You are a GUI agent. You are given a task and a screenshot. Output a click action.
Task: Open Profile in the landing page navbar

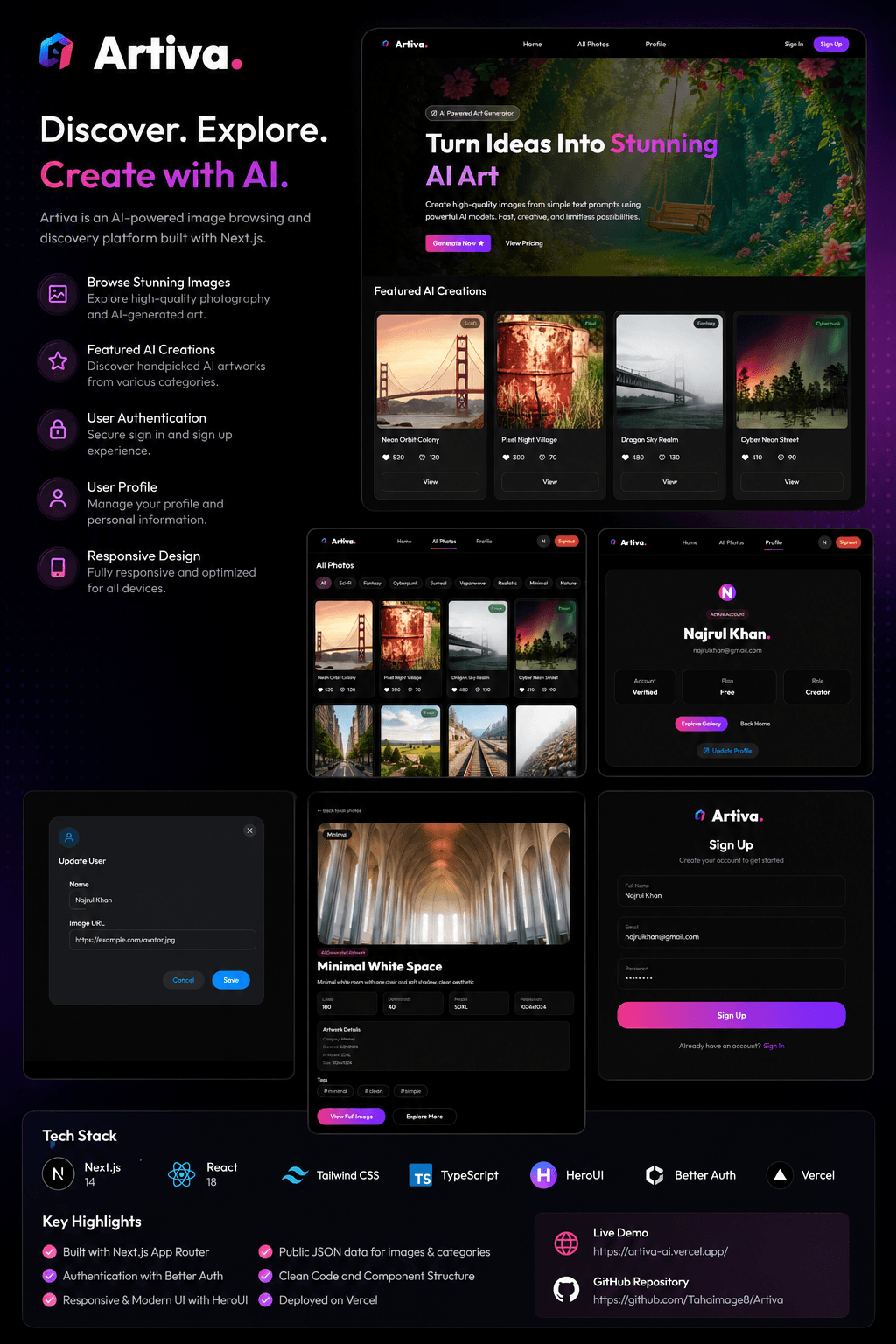(x=655, y=44)
